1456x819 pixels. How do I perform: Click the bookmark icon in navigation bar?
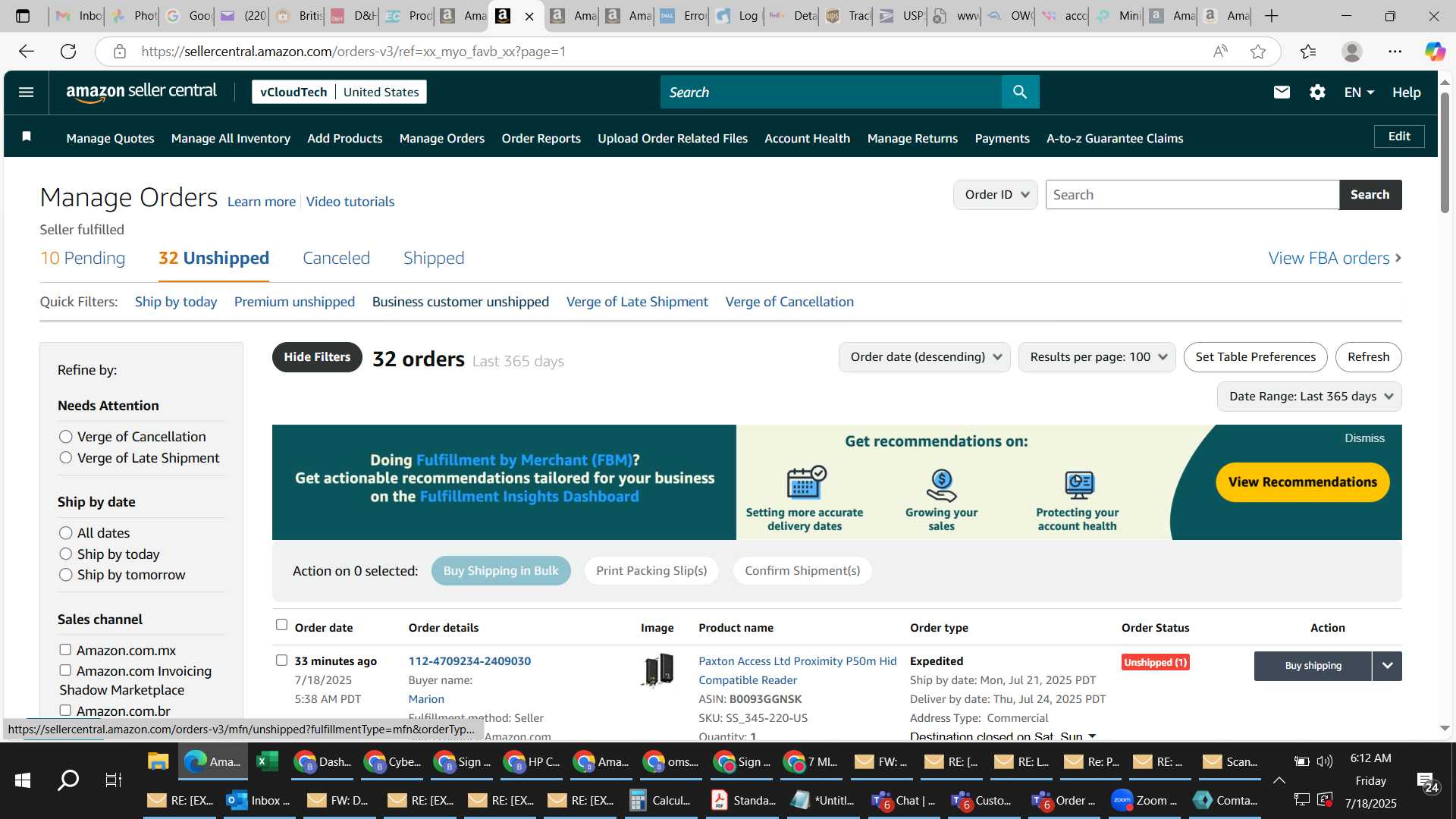(27, 136)
